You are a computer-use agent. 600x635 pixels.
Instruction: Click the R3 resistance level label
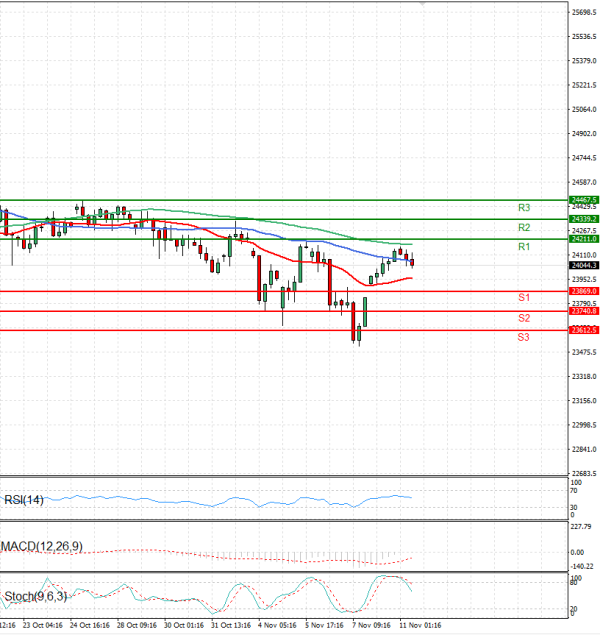click(523, 208)
